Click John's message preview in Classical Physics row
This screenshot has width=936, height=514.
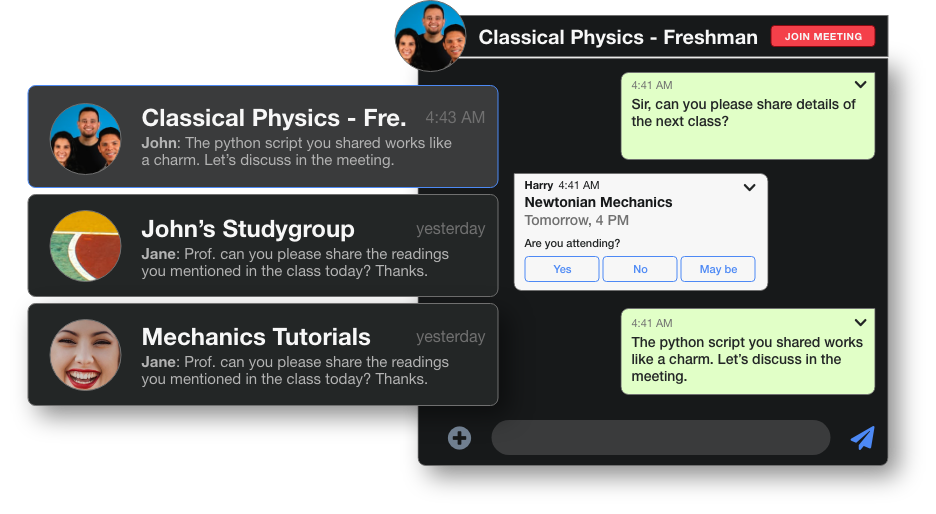tap(297, 152)
